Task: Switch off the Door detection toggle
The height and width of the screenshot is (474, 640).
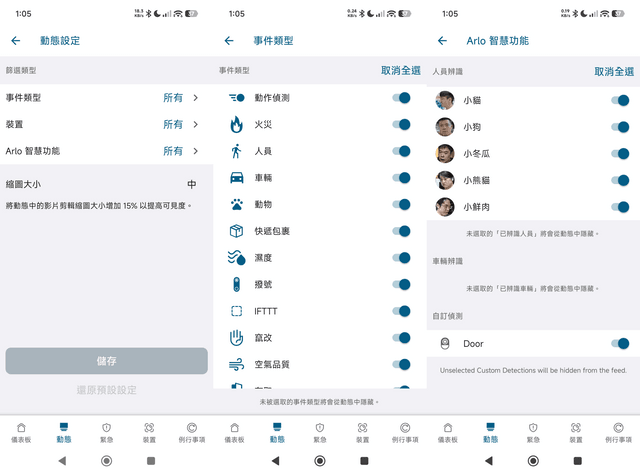Action: (x=620, y=343)
